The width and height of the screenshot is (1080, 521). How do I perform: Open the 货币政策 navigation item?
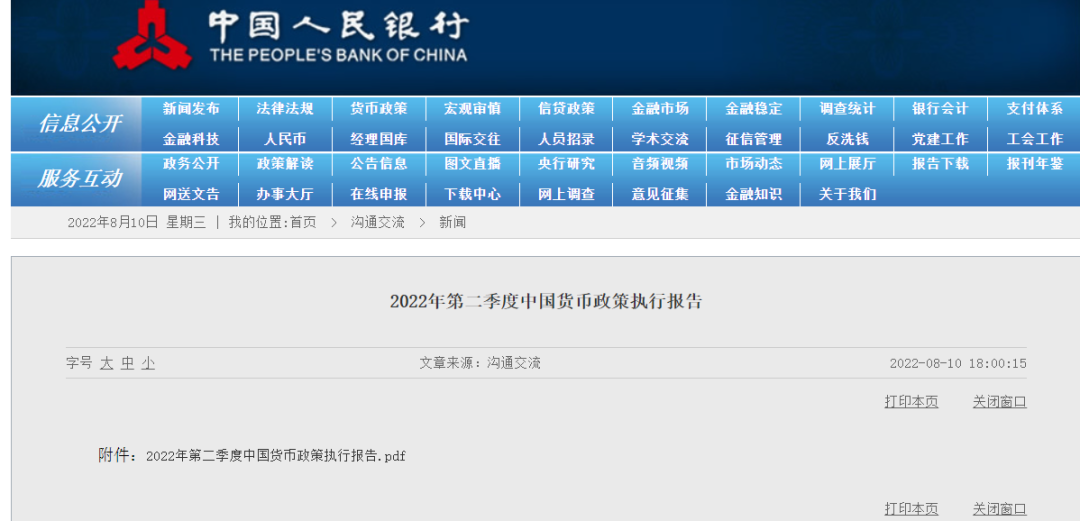coord(378,109)
